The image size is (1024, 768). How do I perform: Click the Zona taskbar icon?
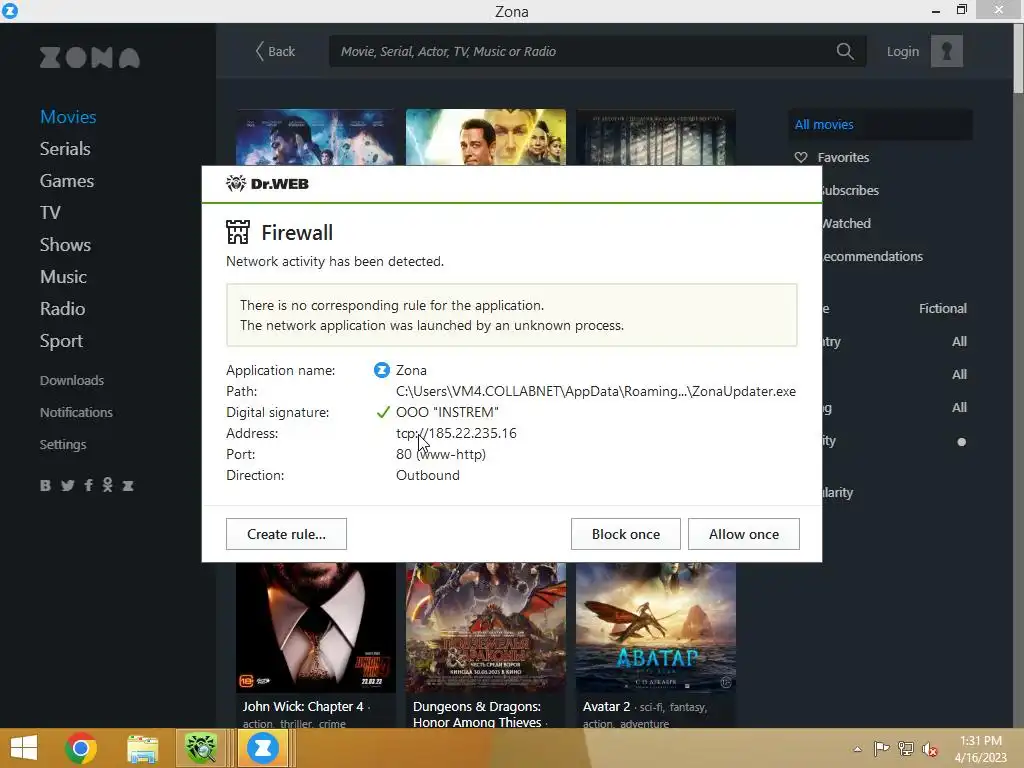[x=263, y=748]
